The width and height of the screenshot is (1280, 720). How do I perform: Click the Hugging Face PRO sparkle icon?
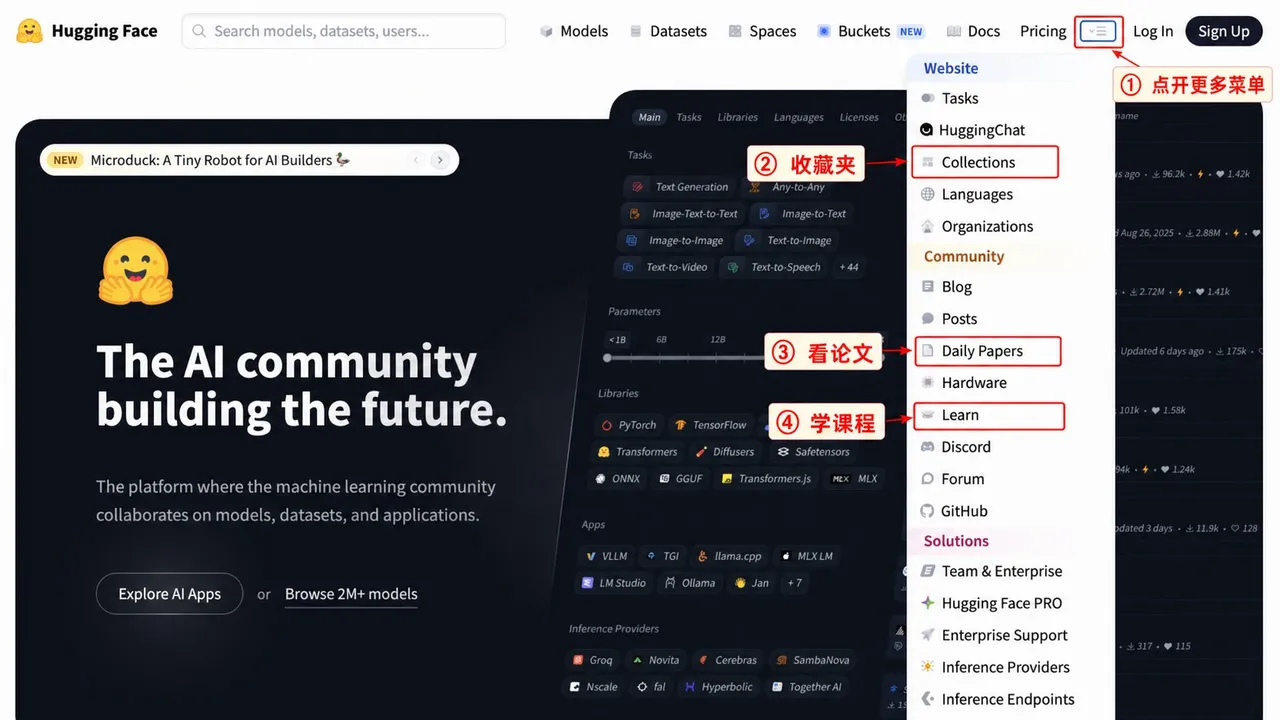click(928, 603)
